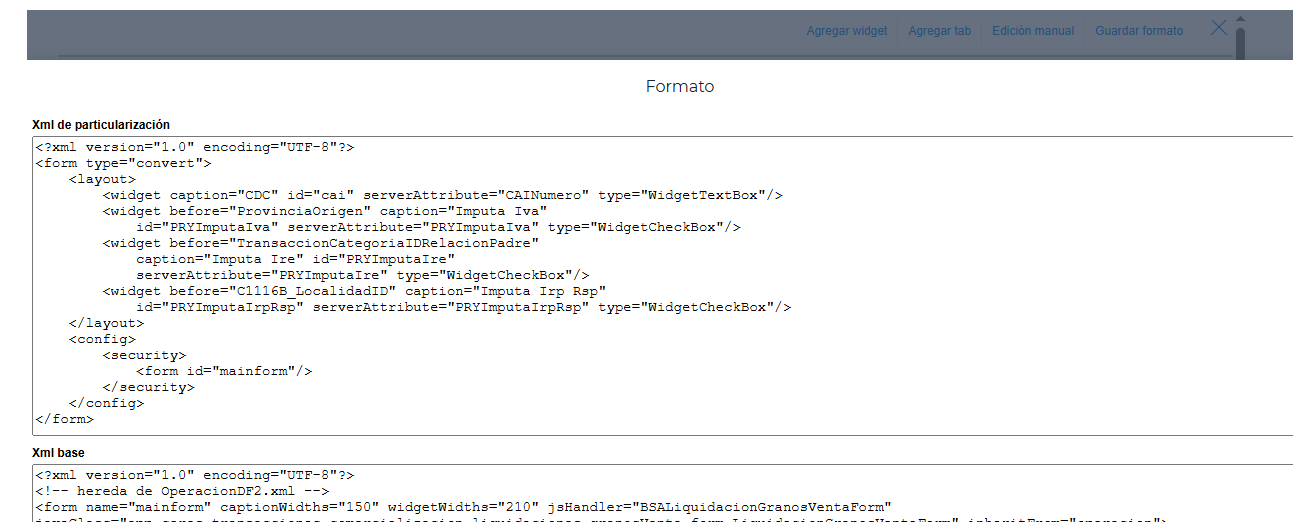Click the closing </config> tag line
1293x522 pixels.
click(x=106, y=403)
